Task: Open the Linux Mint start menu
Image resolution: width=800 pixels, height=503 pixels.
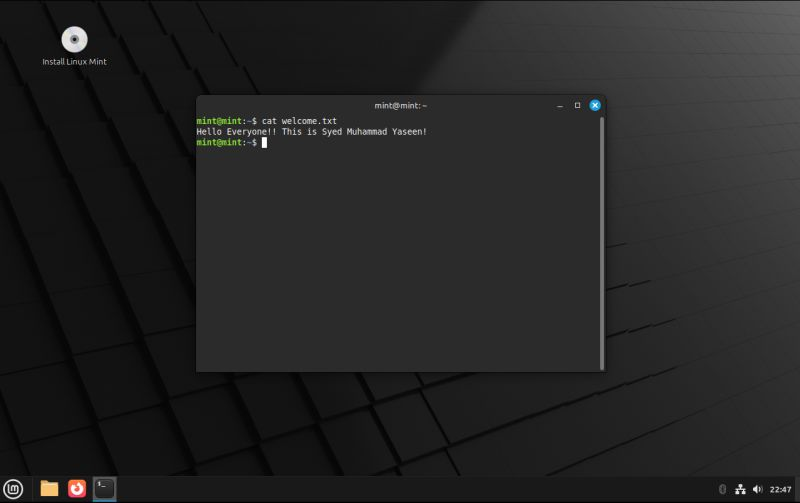Action: coord(13,489)
